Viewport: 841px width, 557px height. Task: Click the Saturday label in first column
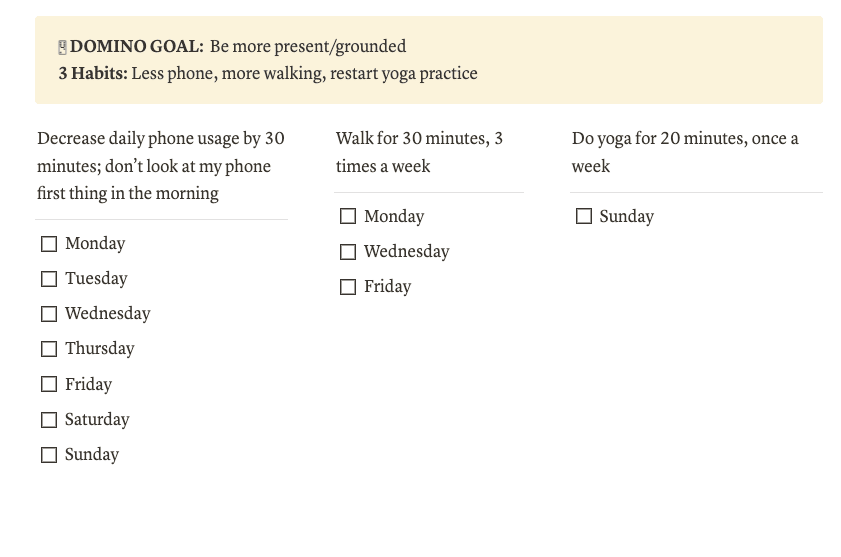click(97, 420)
